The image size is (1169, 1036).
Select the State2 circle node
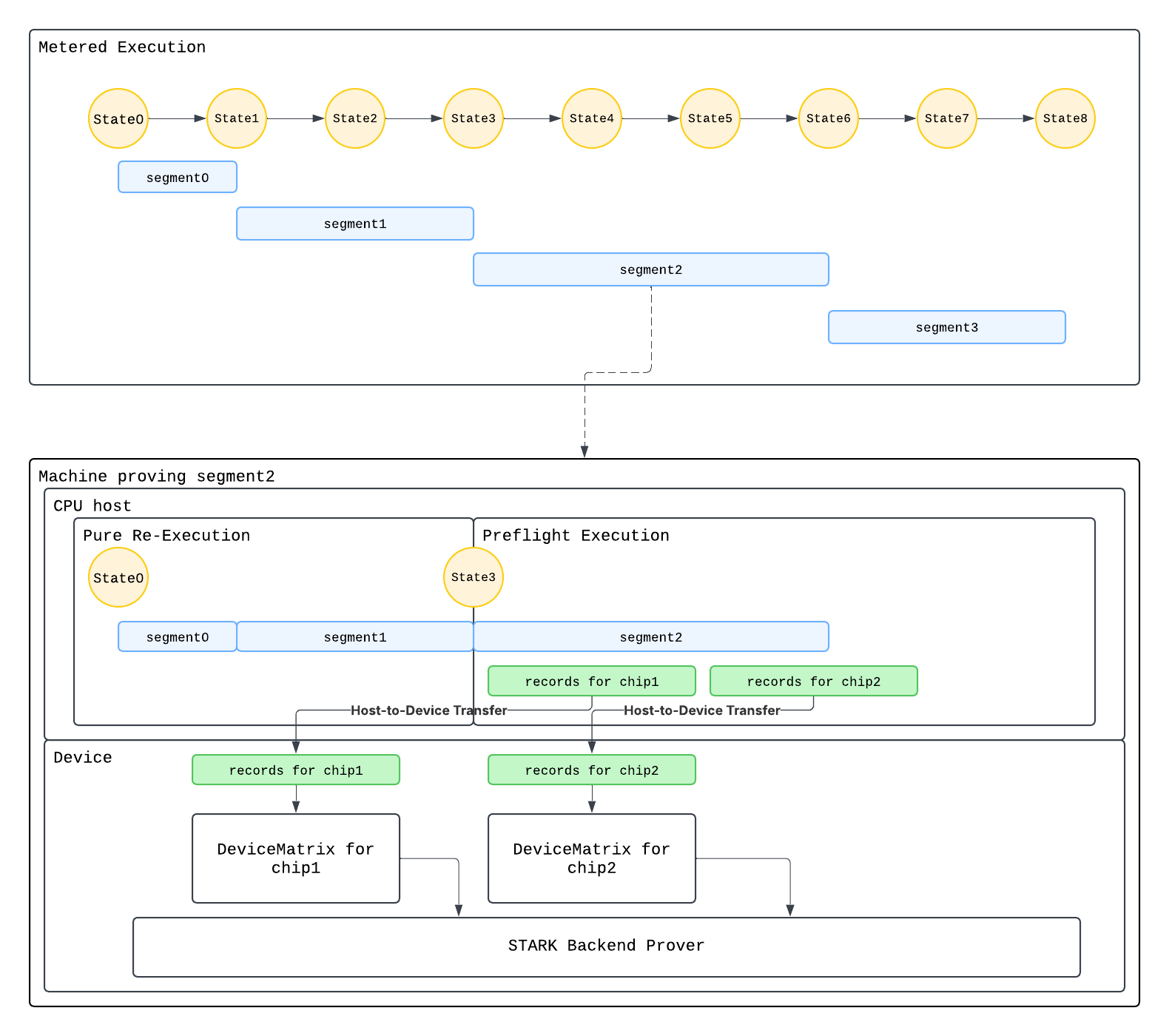pyautogui.click(x=355, y=118)
